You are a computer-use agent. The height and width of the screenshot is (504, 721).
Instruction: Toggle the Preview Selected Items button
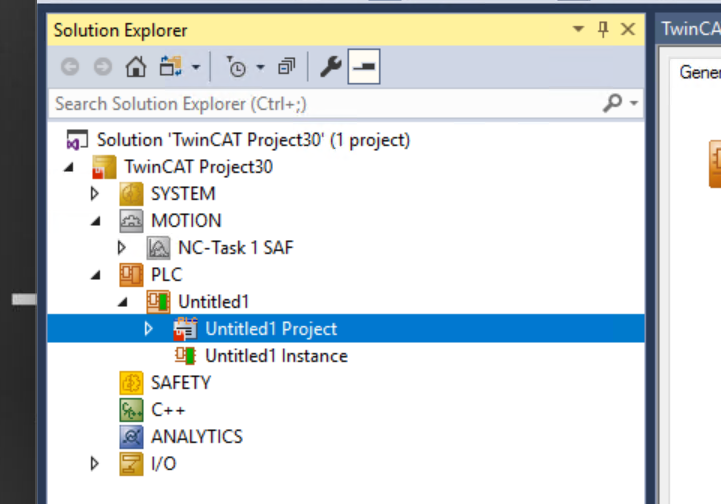(364, 67)
